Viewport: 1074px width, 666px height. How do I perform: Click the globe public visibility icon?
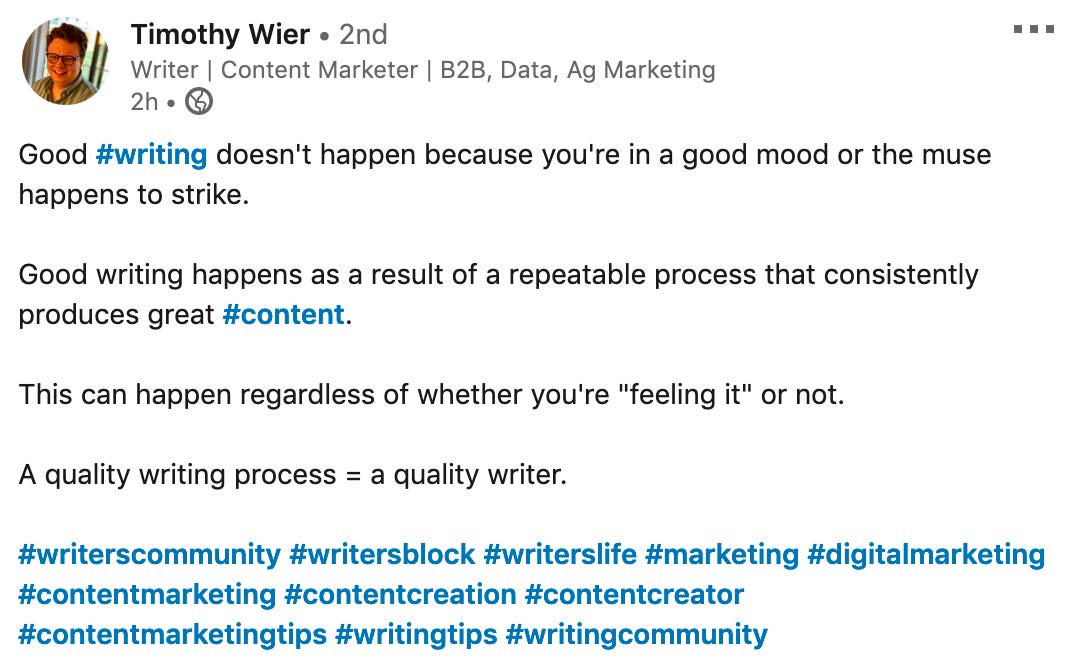(199, 102)
